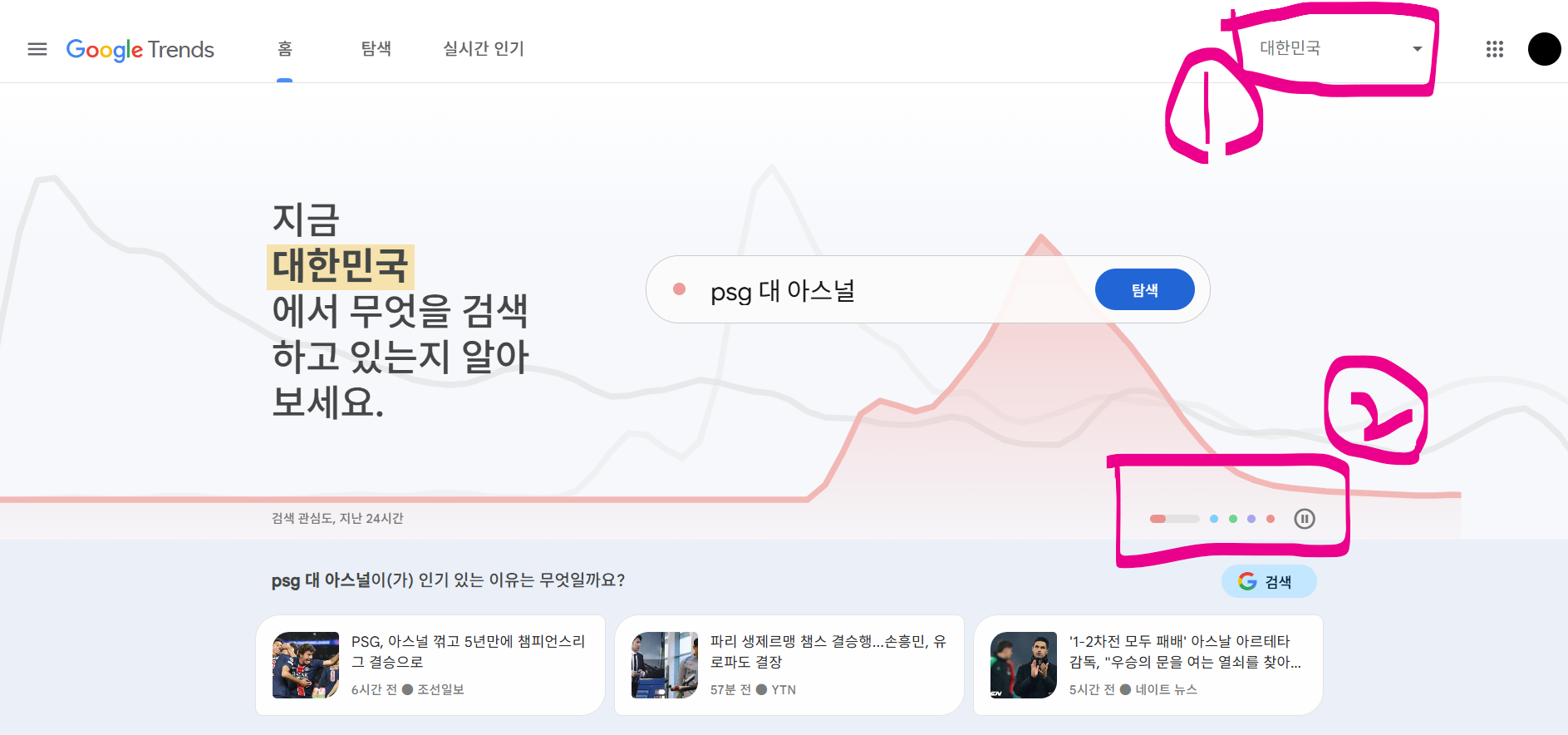The image size is (1568, 735).
Task: Pause the trending search carousel
Action: (x=1305, y=519)
